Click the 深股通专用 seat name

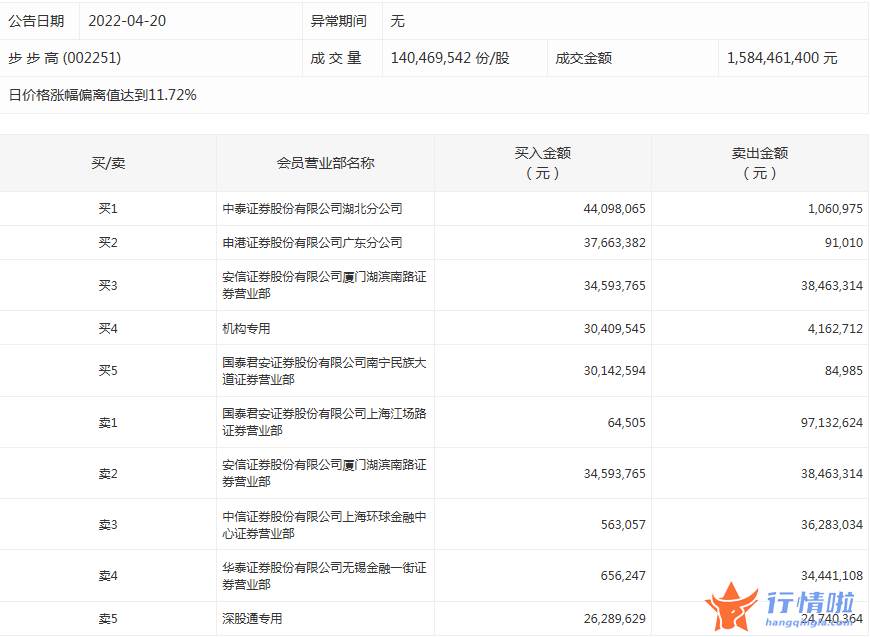tap(252, 619)
